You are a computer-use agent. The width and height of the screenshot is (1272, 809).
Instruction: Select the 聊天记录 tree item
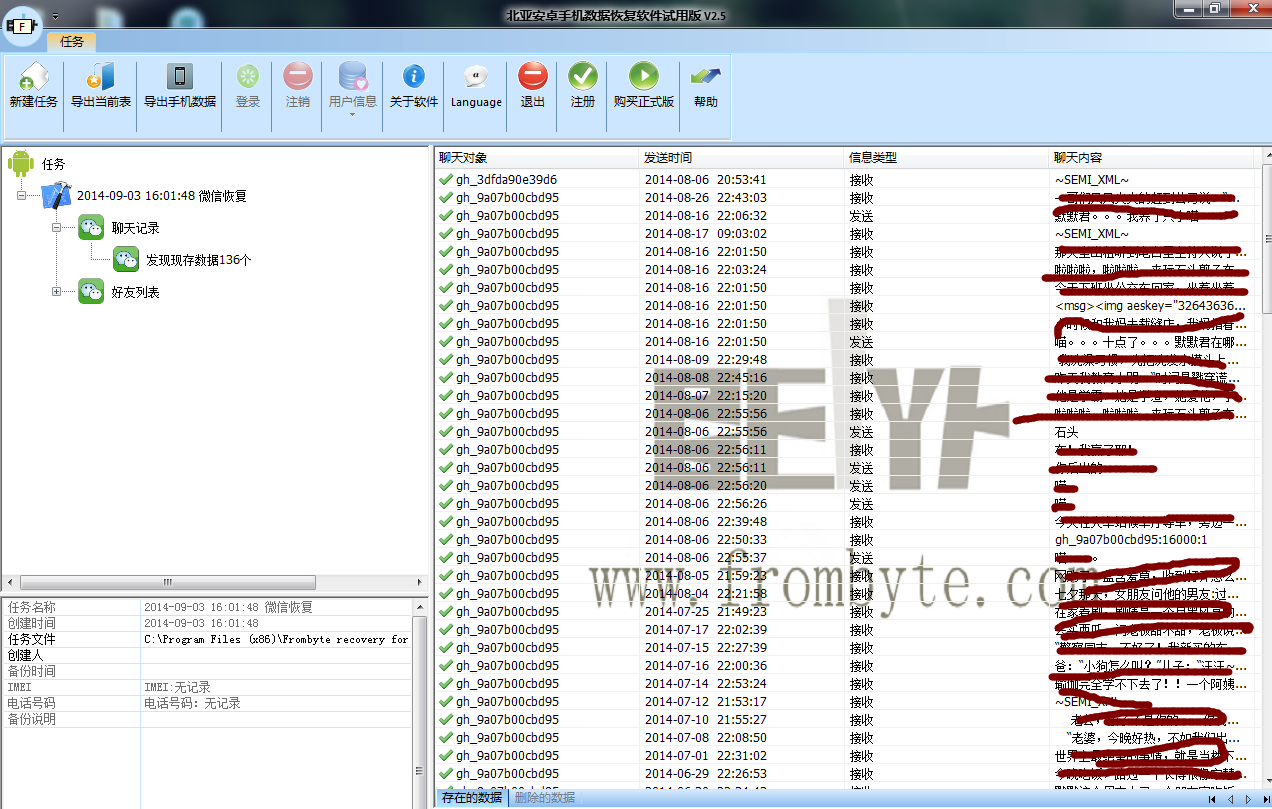pyautogui.click(x=135, y=228)
